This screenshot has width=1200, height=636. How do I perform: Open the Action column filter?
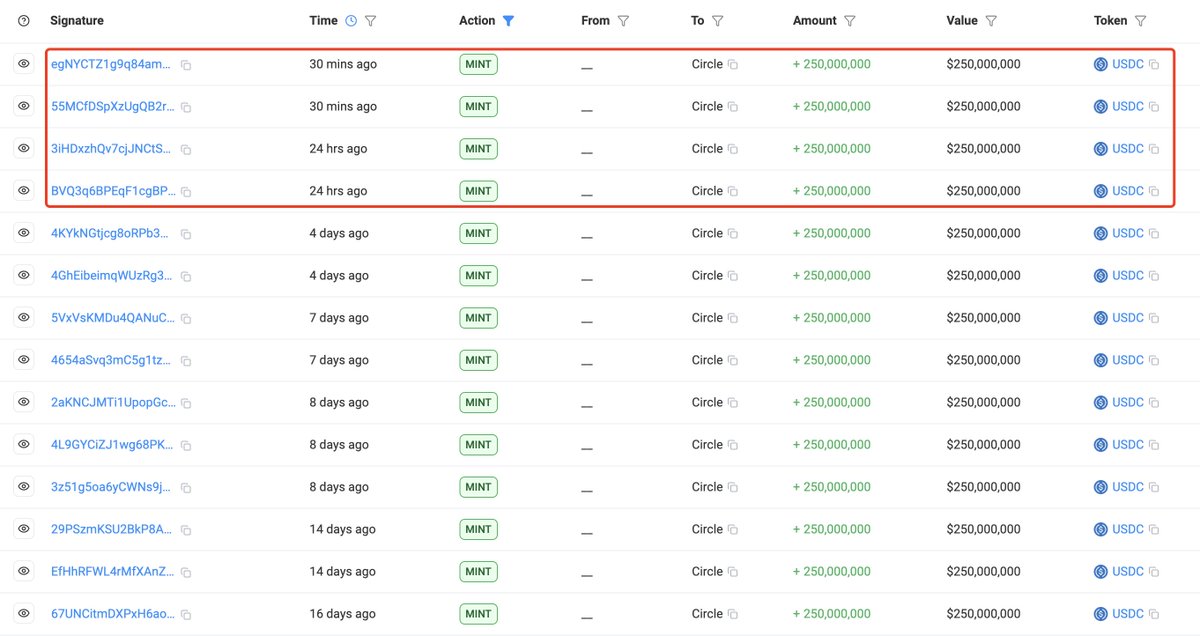(508, 21)
